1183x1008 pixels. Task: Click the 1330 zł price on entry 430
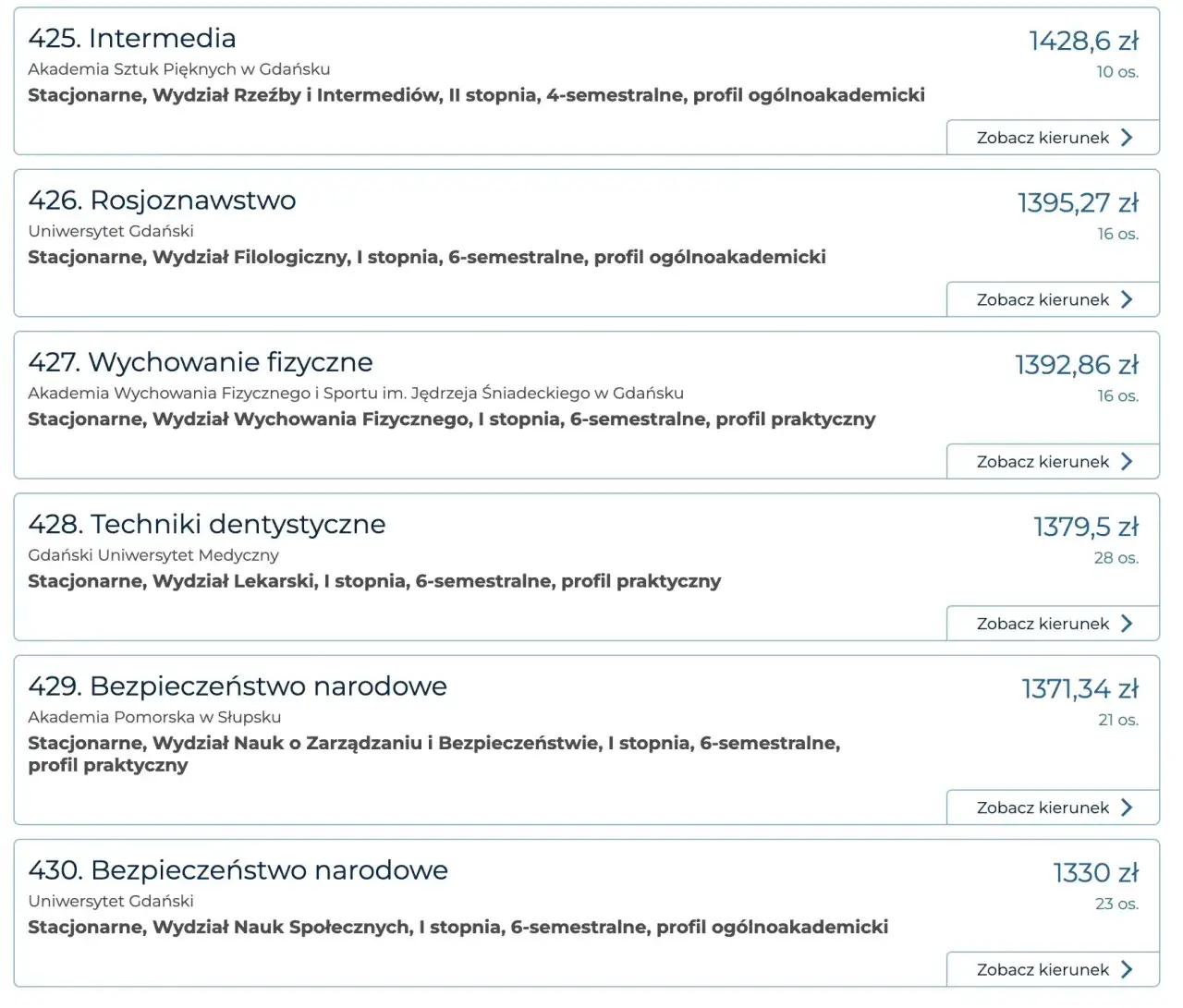click(x=1096, y=872)
